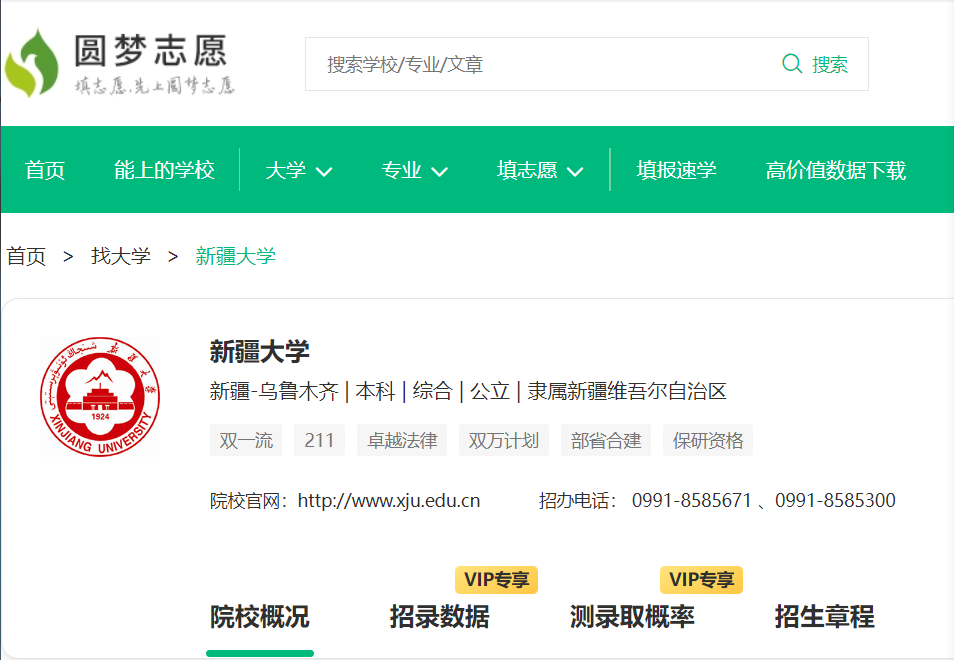The image size is (954, 660).
Task: Click the phone number 0991-8585671
Action: (x=692, y=501)
